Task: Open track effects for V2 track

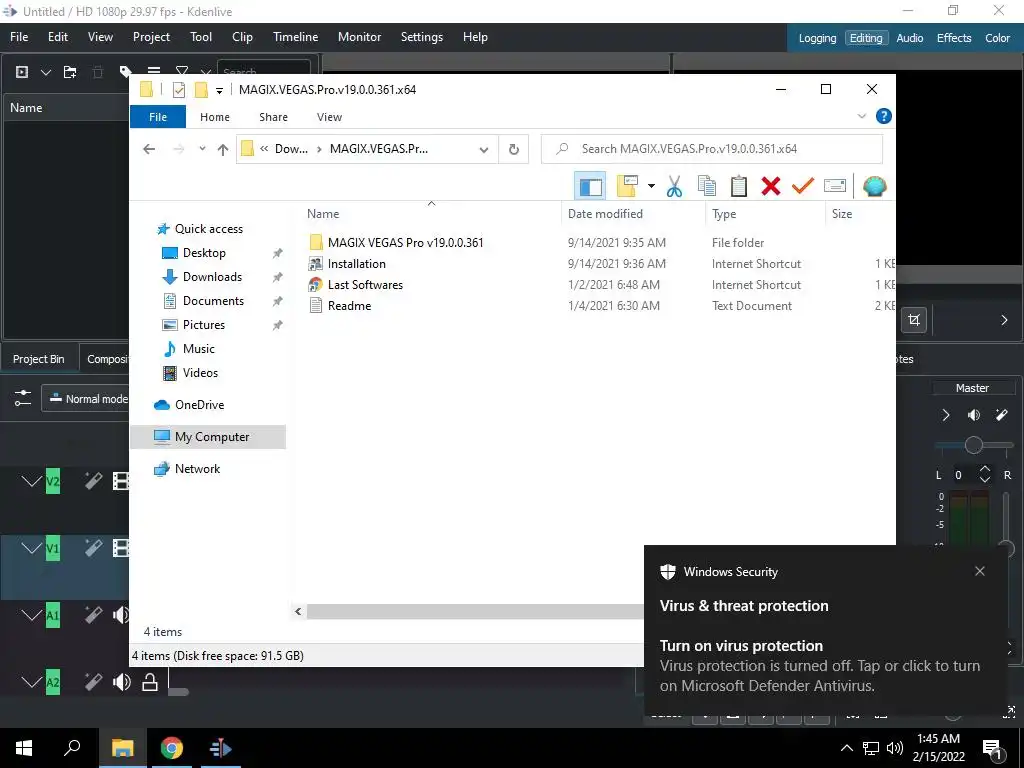Action: pos(93,481)
